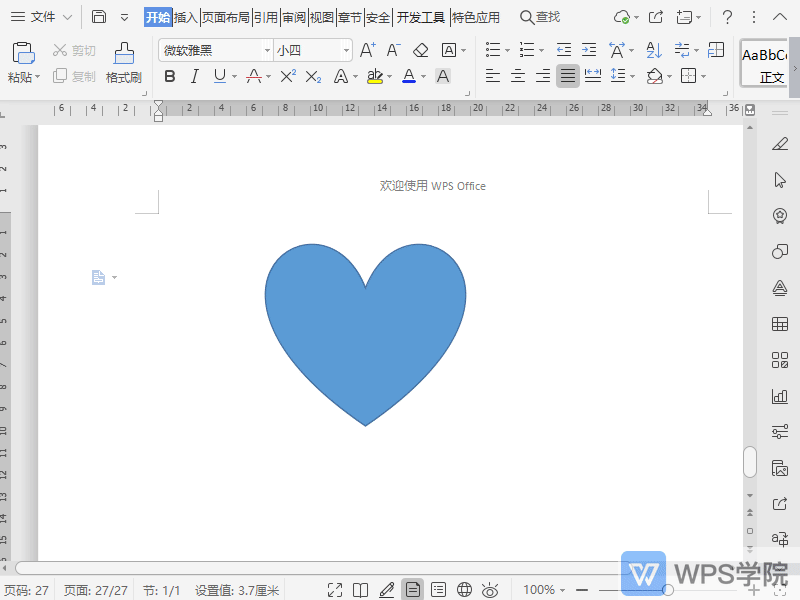Open the 文件 menu
The width and height of the screenshot is (800, 600).
tap(42, 17)
